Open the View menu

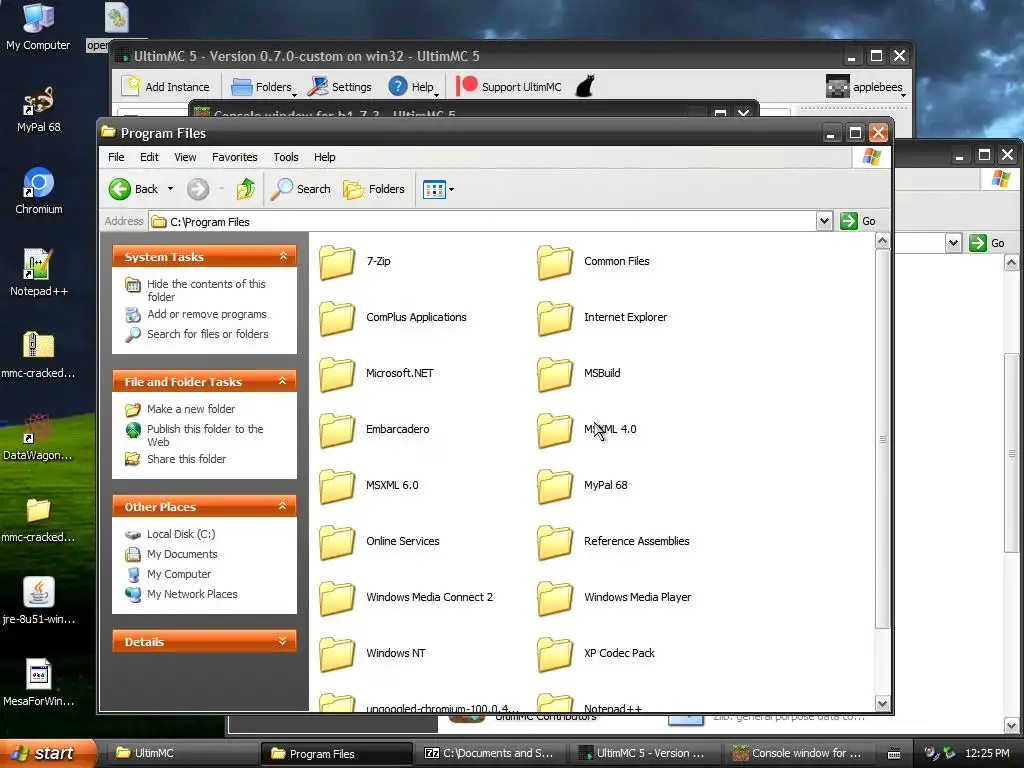tap(185, 157)
